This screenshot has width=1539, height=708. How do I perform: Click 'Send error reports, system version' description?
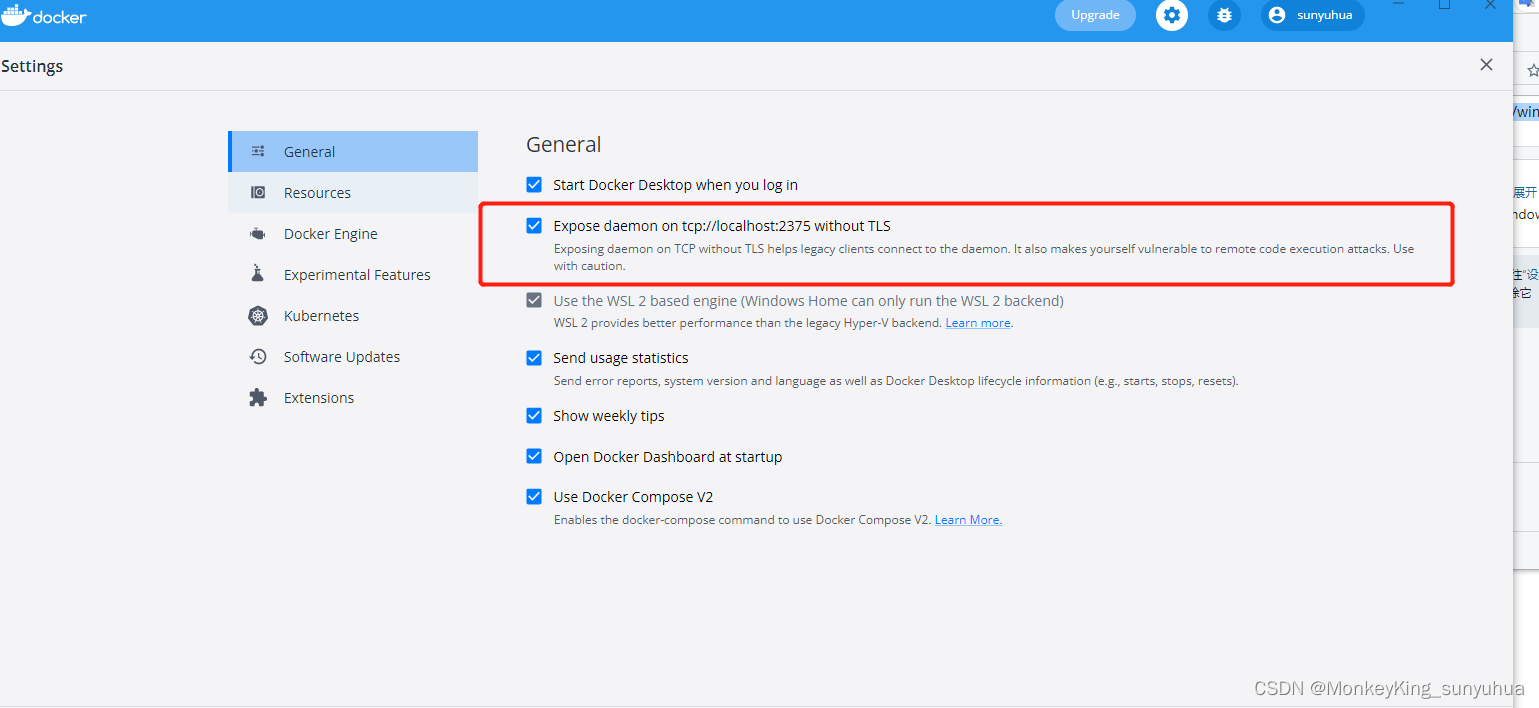click(x=896, y=381)
